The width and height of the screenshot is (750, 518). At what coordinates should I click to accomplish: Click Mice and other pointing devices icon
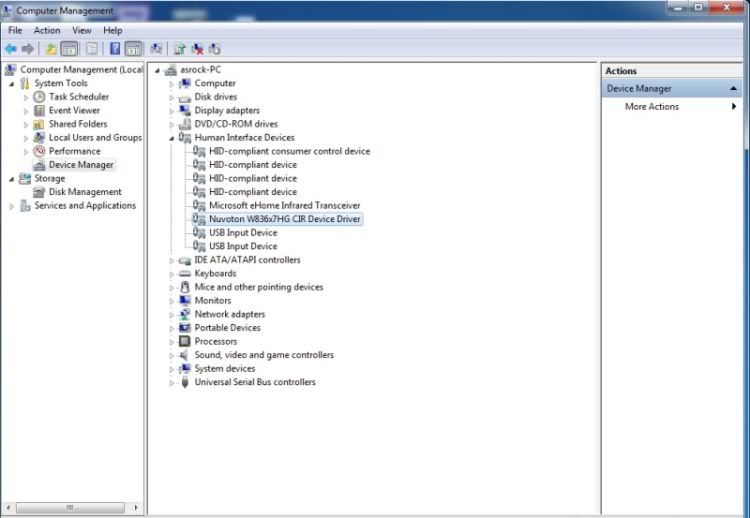tap(185, 287)
